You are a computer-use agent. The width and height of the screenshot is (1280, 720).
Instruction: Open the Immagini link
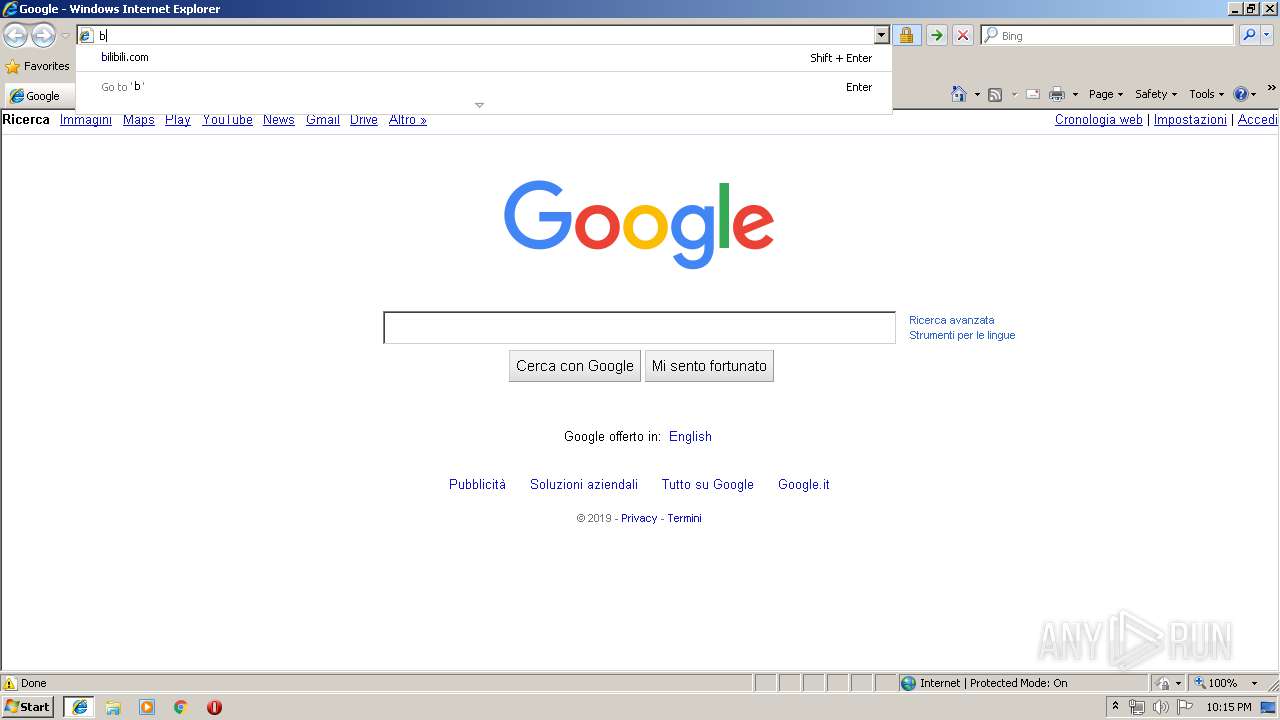click(x=86, y=120)
